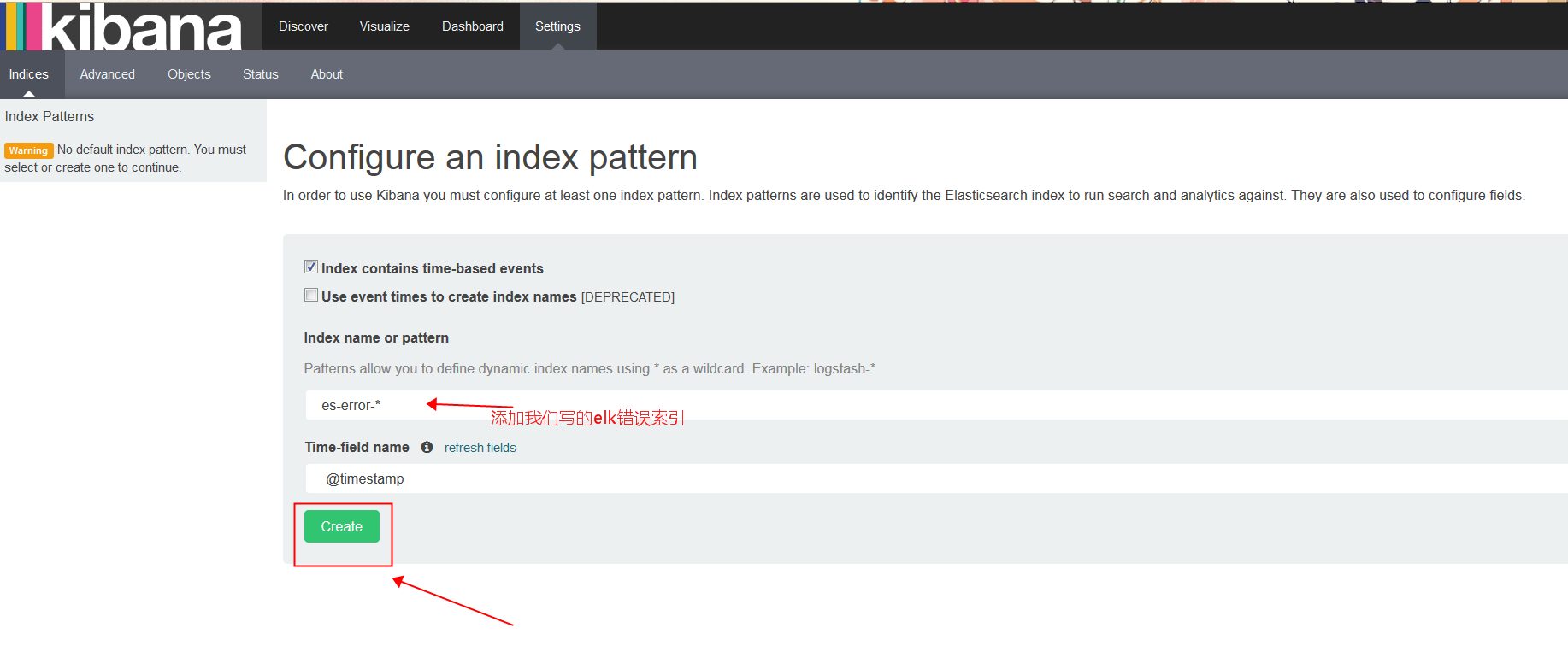
Task: Go to the Visualize tab
Action: click(x=384, y=26)
